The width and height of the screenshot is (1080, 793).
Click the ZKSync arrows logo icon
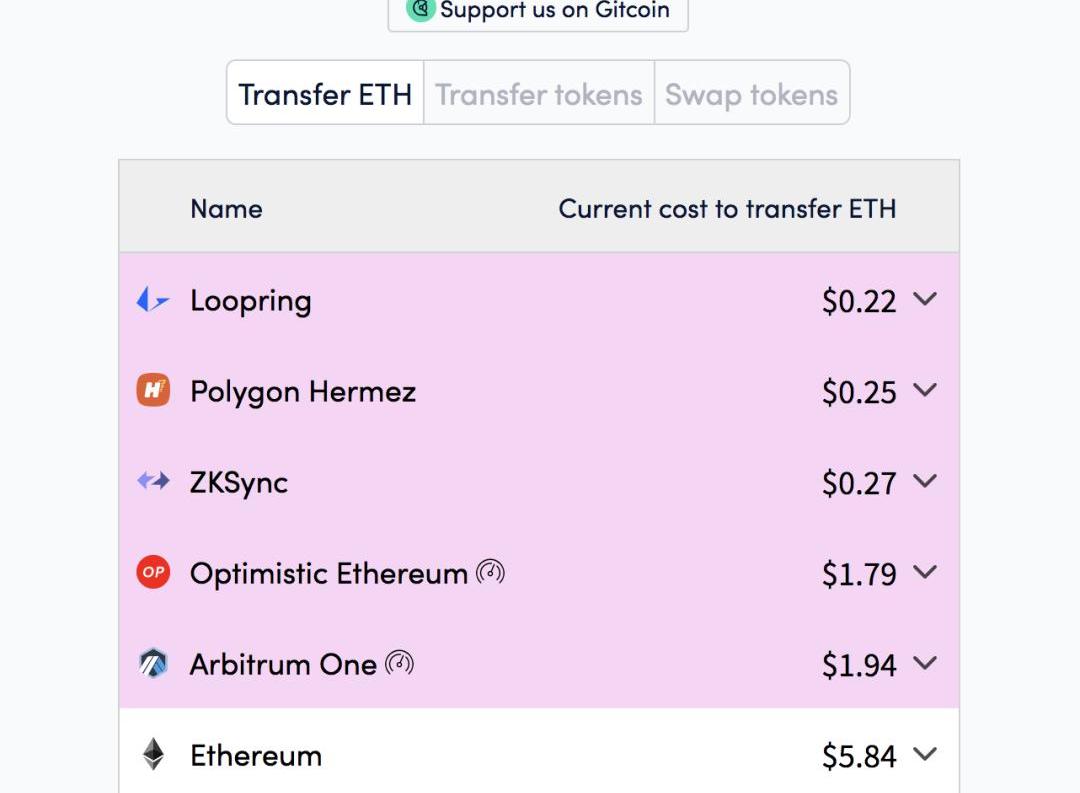[153, 482]
